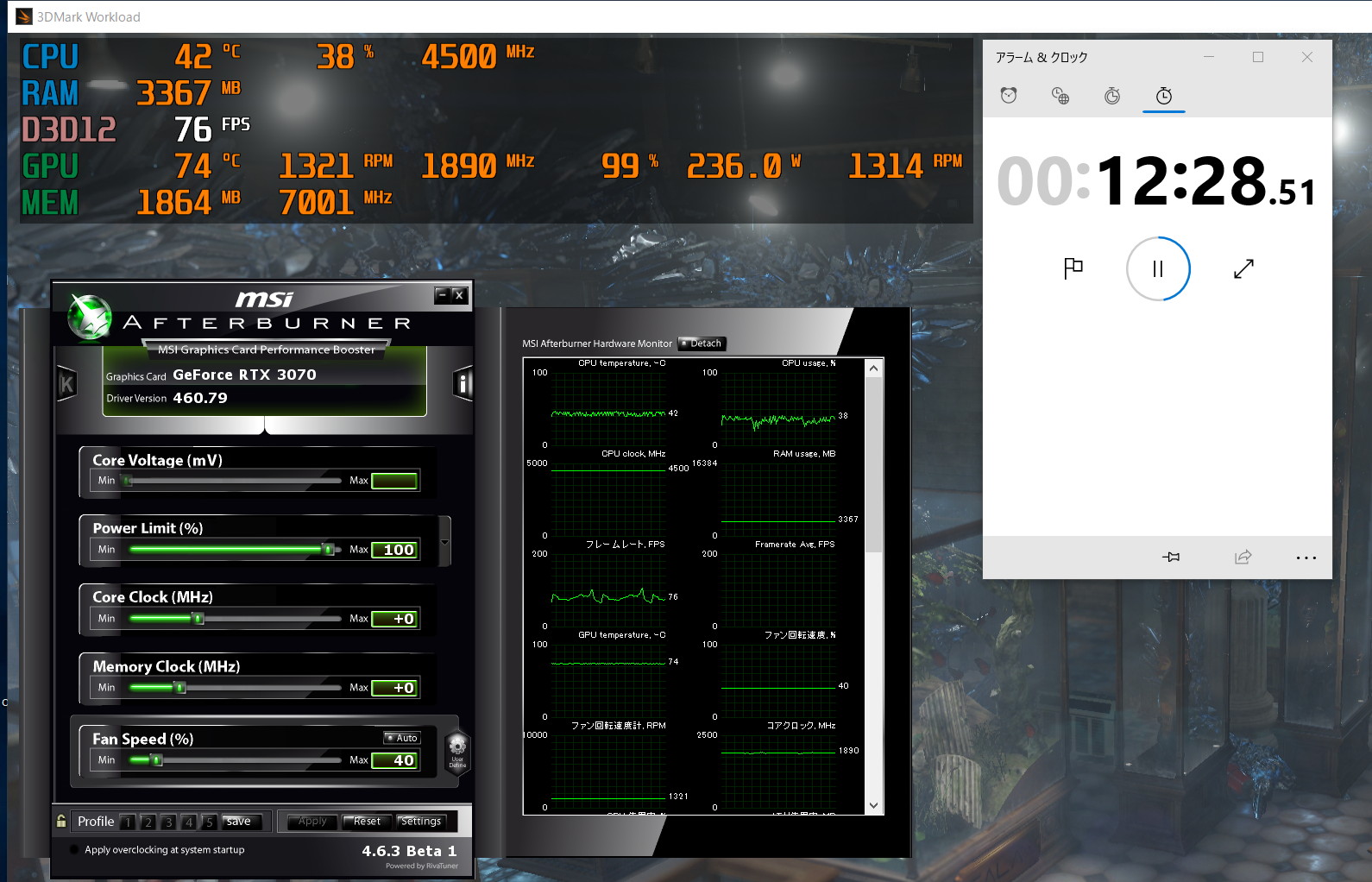
Task: Pin the clock with the pin icon
Action: point(1171,557)
